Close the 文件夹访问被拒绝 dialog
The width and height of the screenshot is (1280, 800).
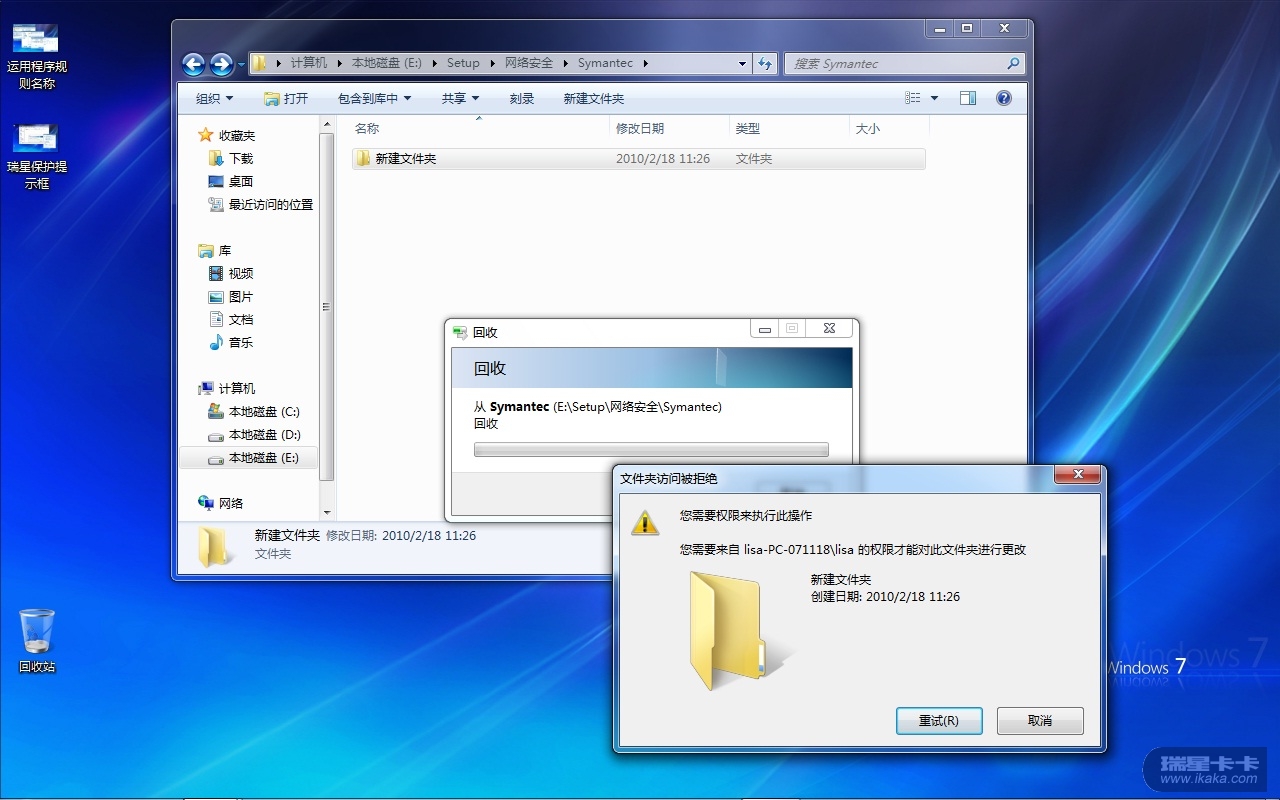coord(1078,474)
